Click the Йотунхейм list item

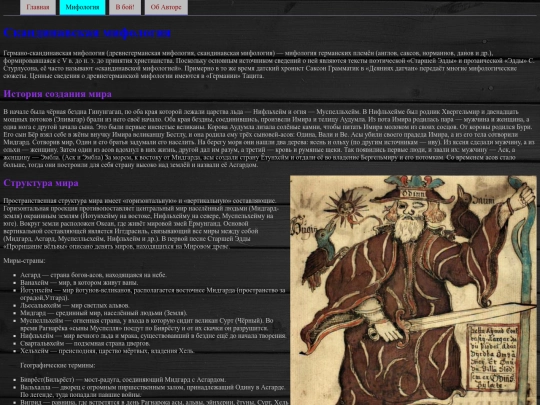pyautogui.click(x=153, y=294)
